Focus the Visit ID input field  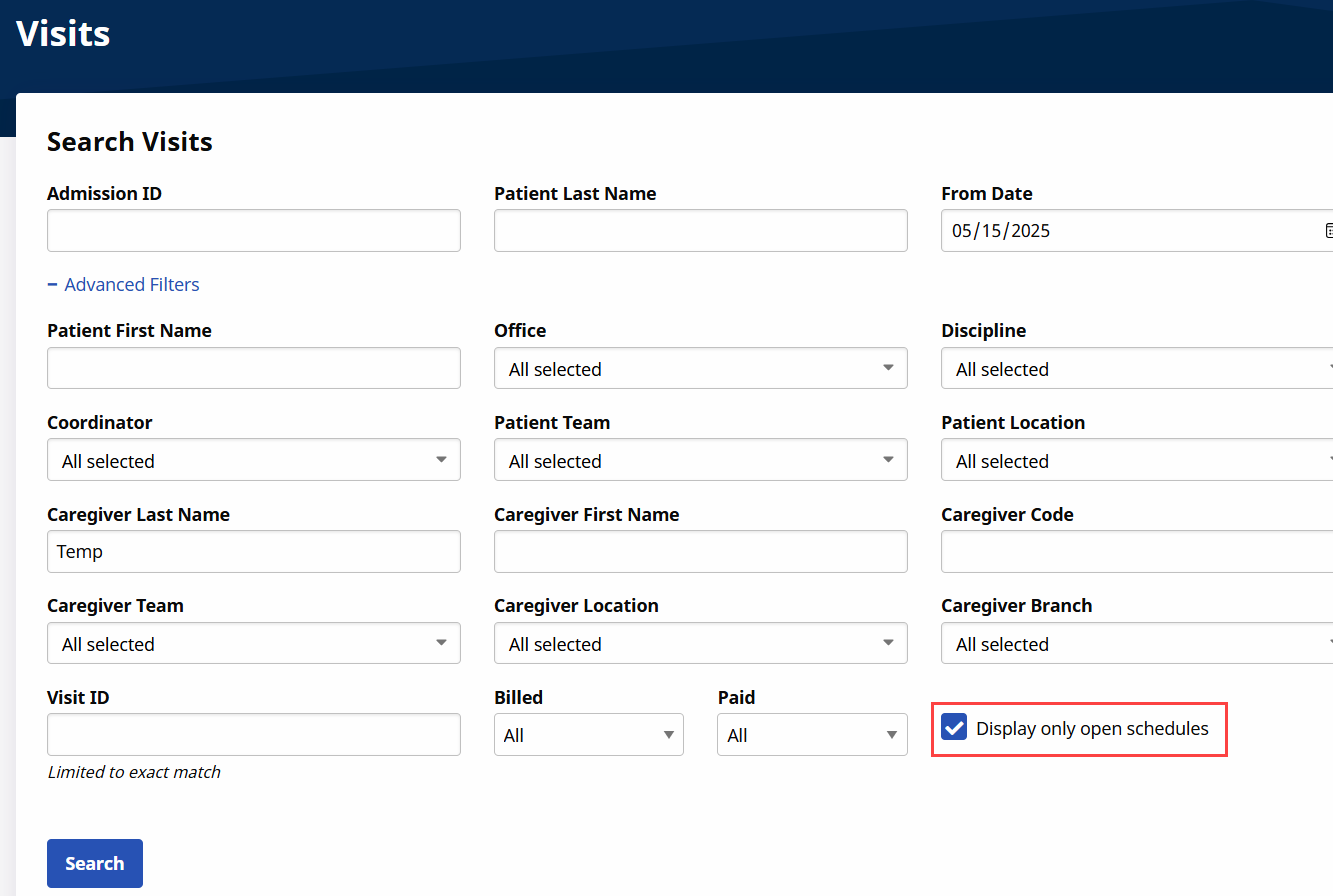point(253,735)
